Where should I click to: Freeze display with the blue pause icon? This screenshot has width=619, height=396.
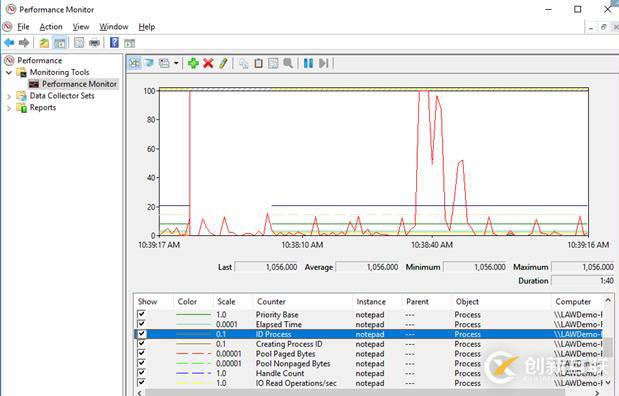click(x=308, y=63)
